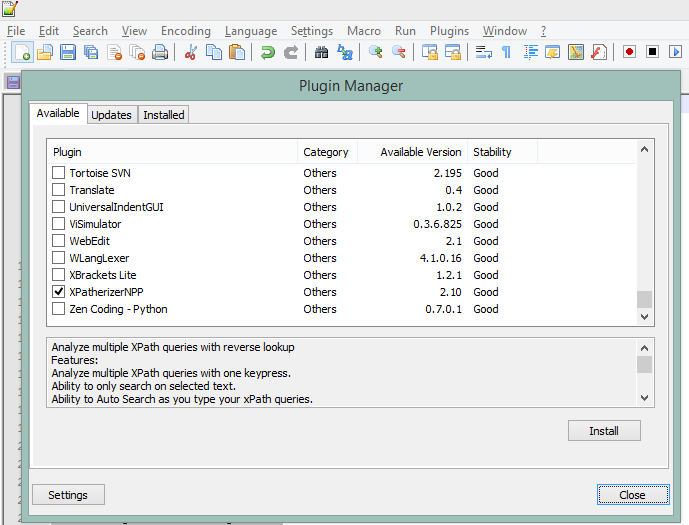
Task: Click the Cut scissors icon
Action: pyautogui.click(x=191, y=52)
